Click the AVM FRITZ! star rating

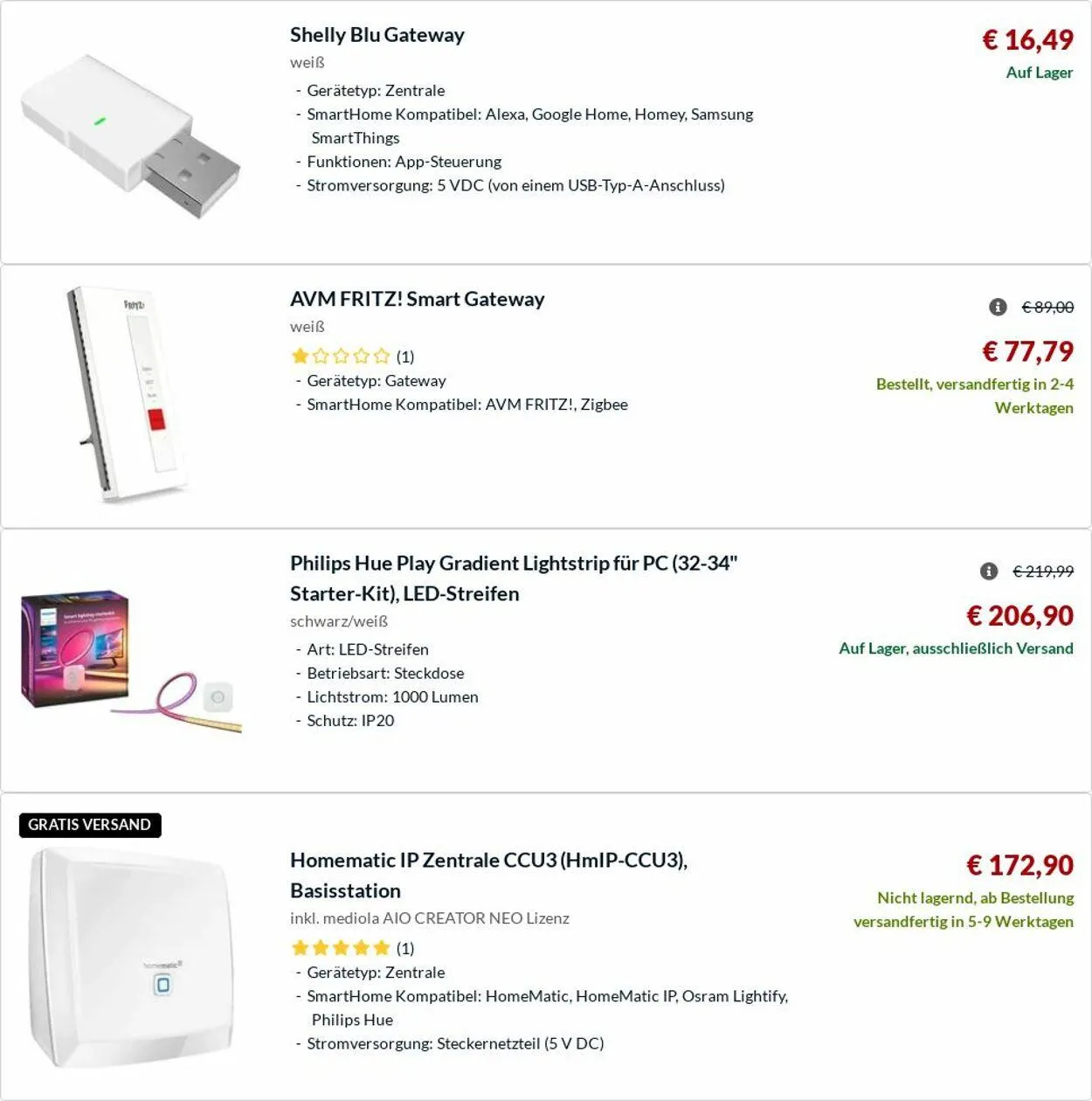click(341, 356)
